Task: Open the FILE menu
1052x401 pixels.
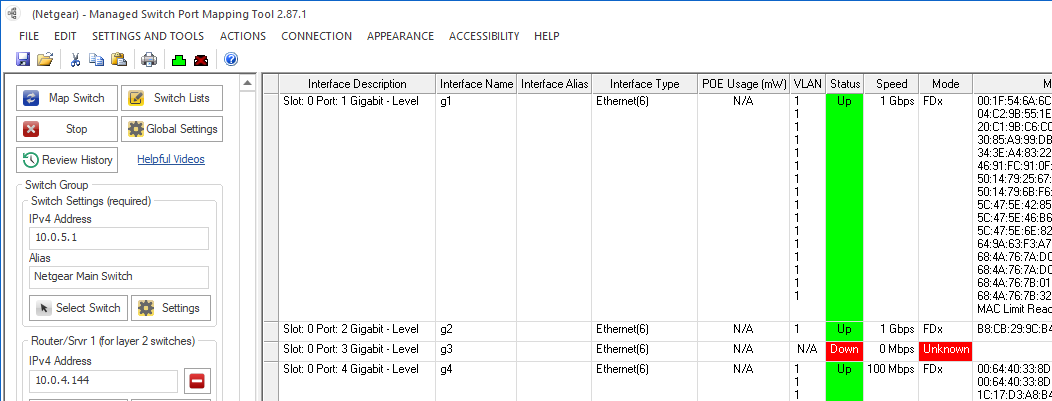Action: pos(29,36)
